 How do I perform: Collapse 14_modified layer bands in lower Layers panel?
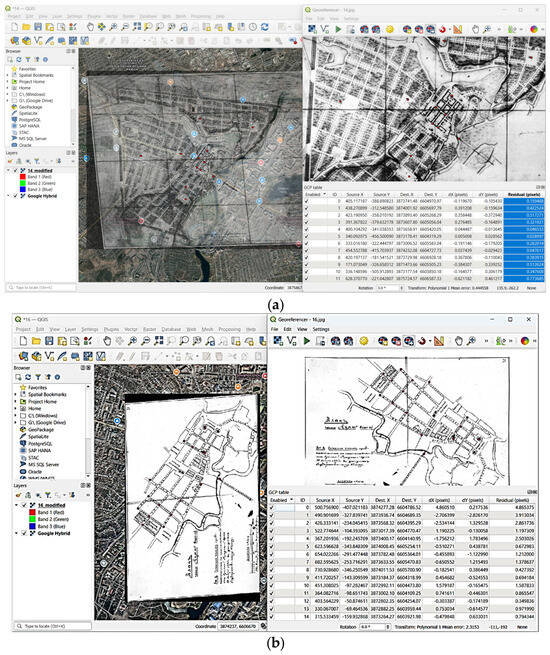pos(17,505)
